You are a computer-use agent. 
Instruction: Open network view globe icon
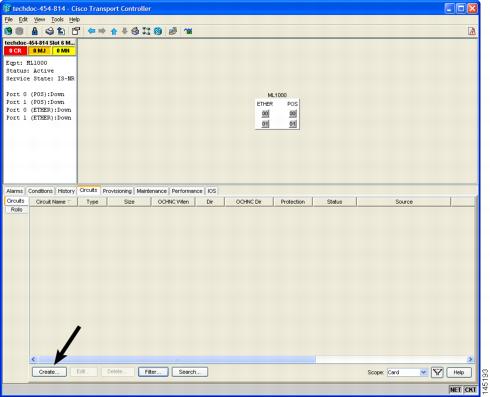tap(158, 31)
